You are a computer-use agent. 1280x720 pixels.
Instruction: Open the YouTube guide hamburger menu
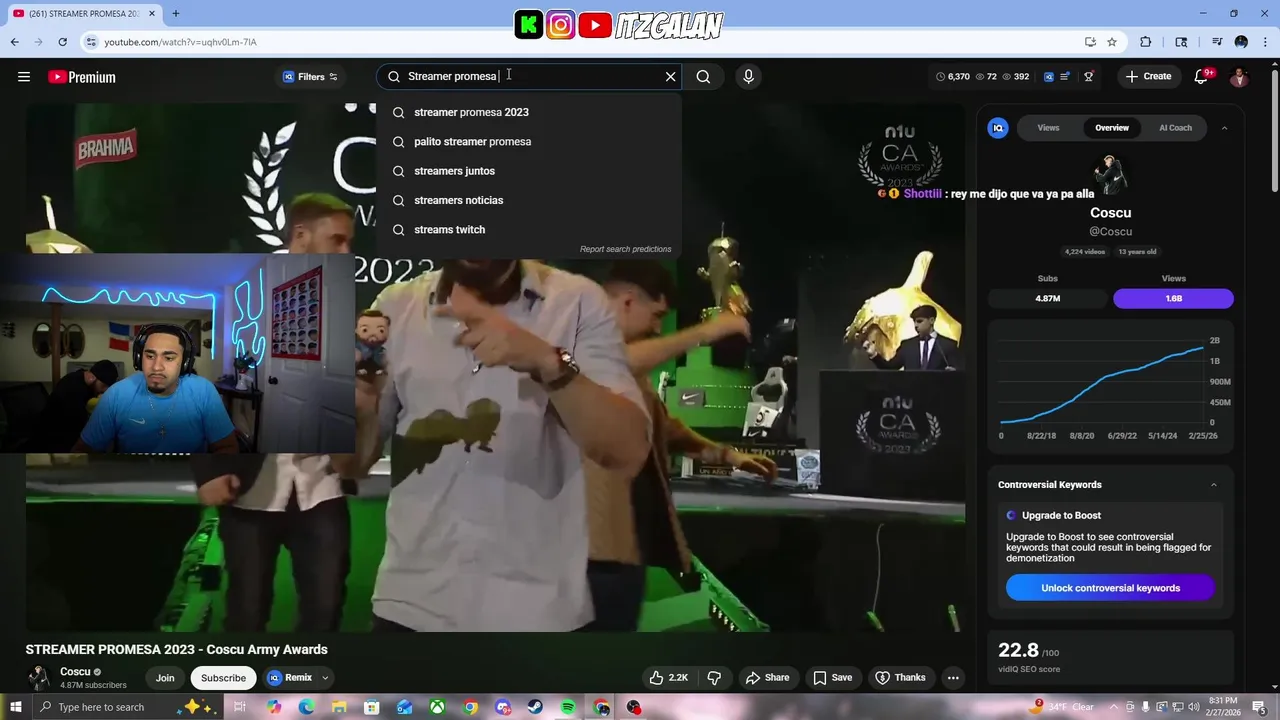point(24,77)
